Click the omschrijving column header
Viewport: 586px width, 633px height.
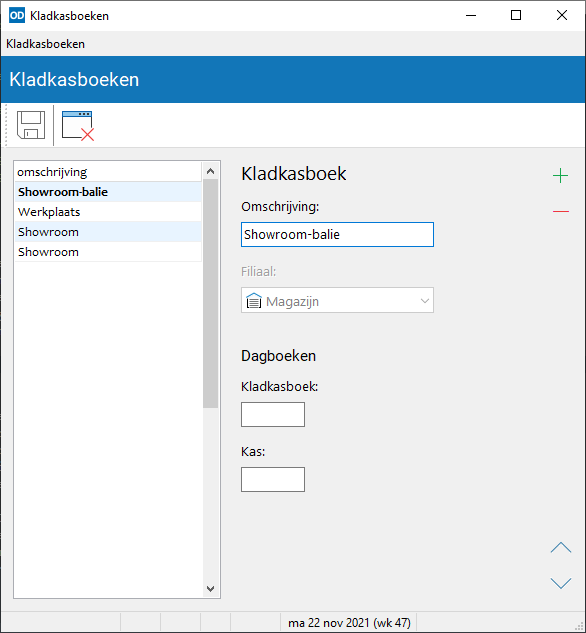[x=108, y=172]
